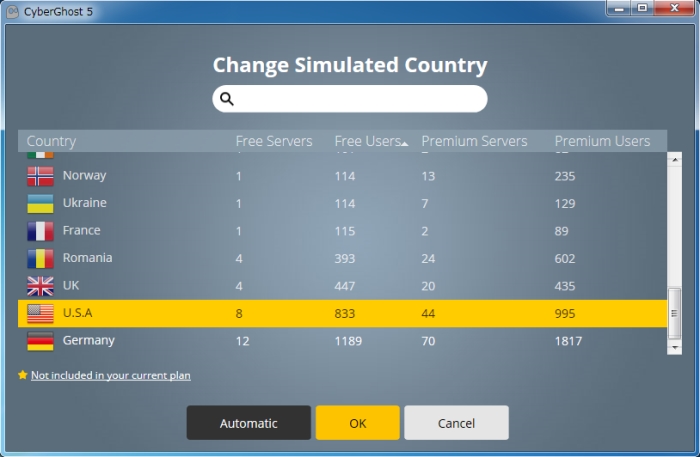Click Germany's 1189 free users value
Image resolution: width=700 pixels, height=457 pixels.
point(348,341)
